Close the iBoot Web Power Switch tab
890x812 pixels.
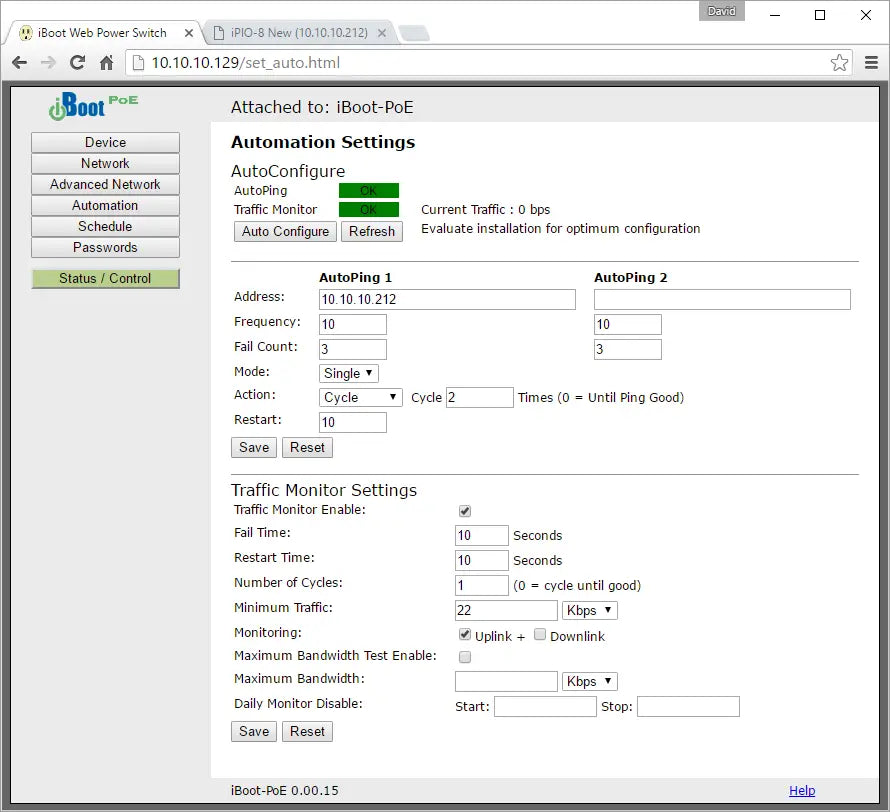click(189, 33)
